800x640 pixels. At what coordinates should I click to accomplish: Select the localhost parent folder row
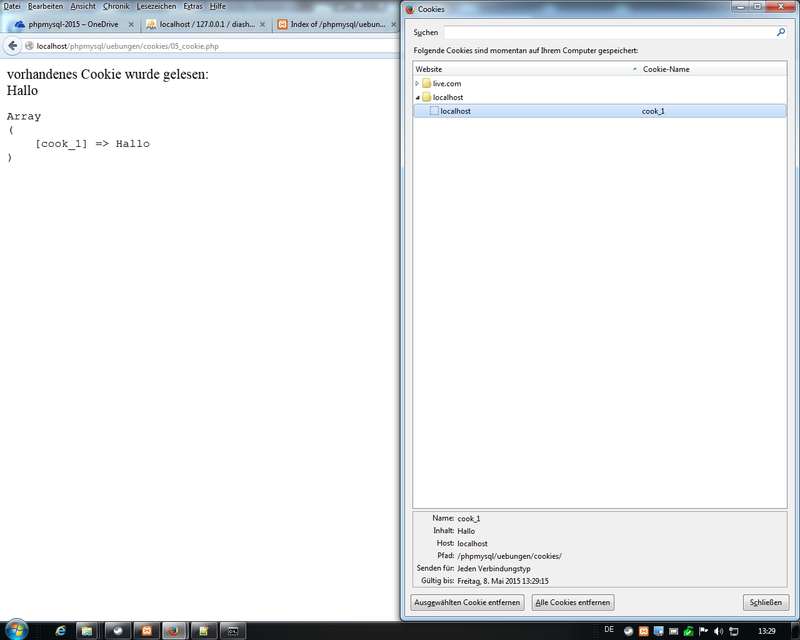[599, 97]
